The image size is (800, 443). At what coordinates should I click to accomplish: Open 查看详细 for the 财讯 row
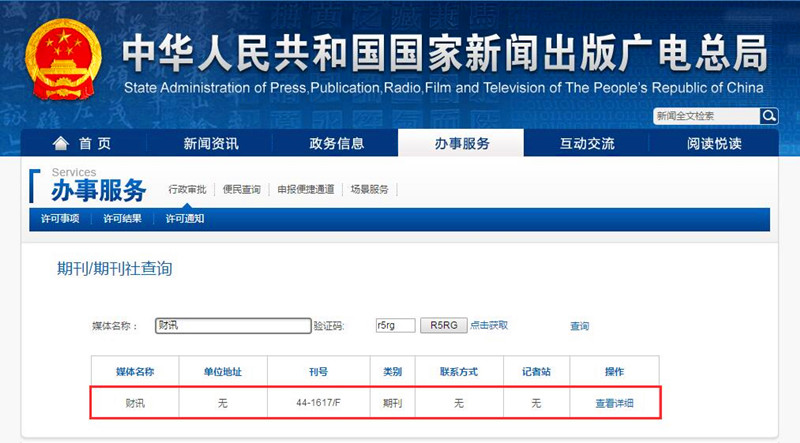[614, 403]
